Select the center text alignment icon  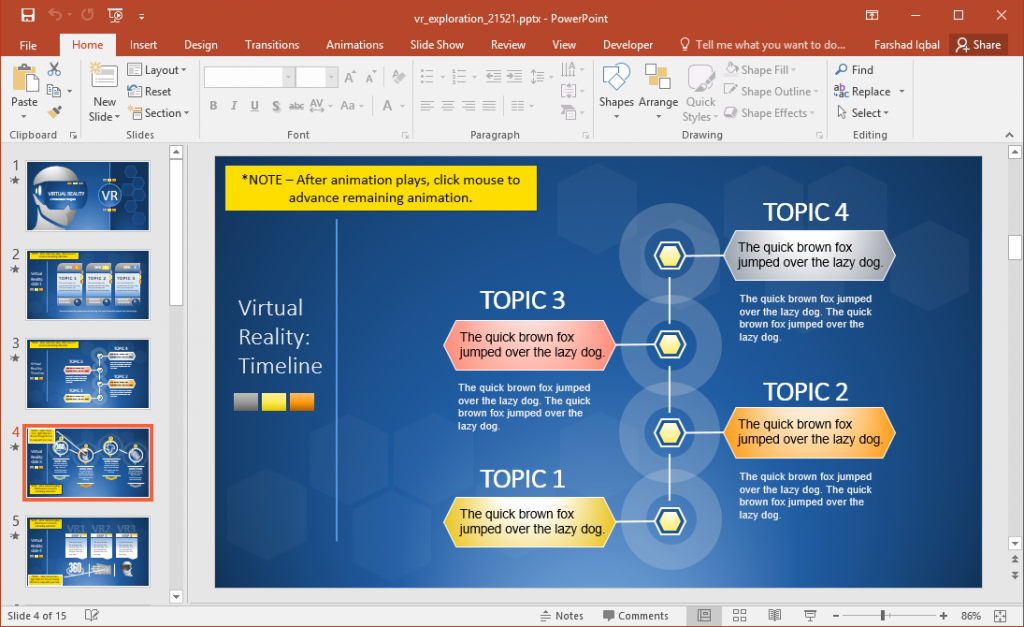pyautogui.click(x=447, y=105)
